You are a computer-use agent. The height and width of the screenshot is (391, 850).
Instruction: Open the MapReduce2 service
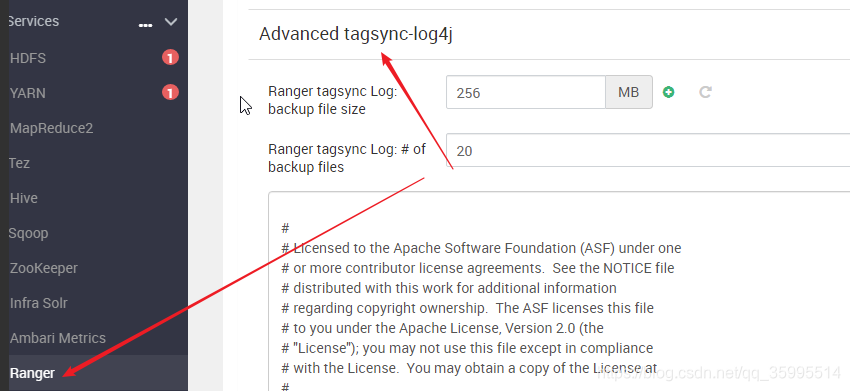click(51, 129)
